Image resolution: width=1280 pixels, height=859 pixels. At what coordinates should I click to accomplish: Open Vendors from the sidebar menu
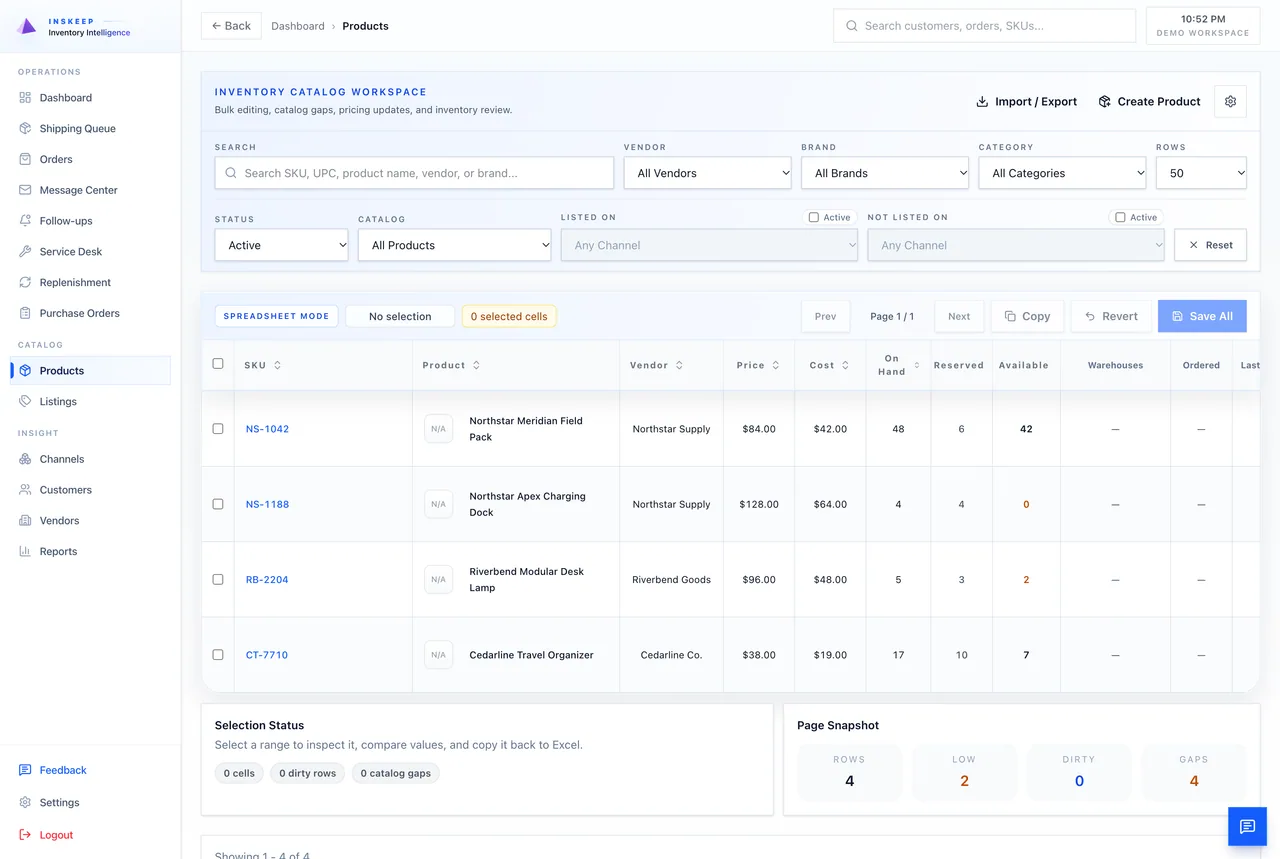click(x=90, y=521)
